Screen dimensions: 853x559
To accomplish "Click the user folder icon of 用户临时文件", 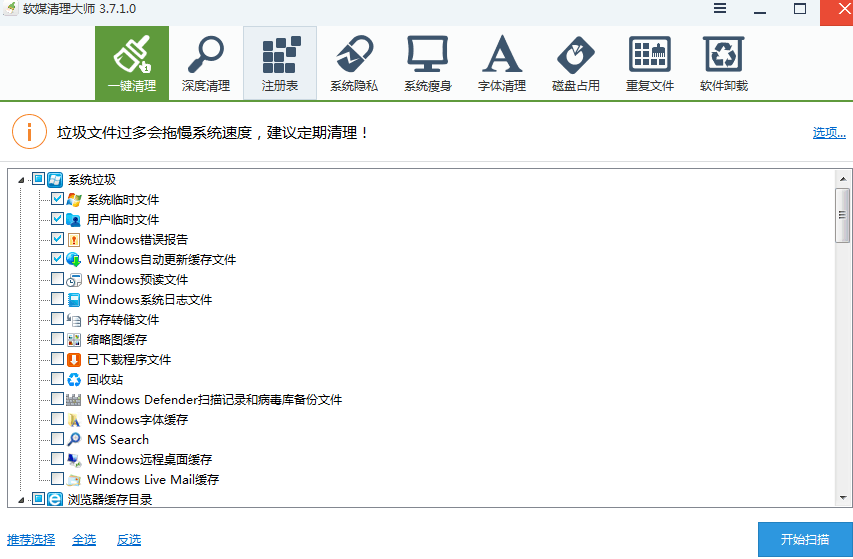I will (74, 220).
